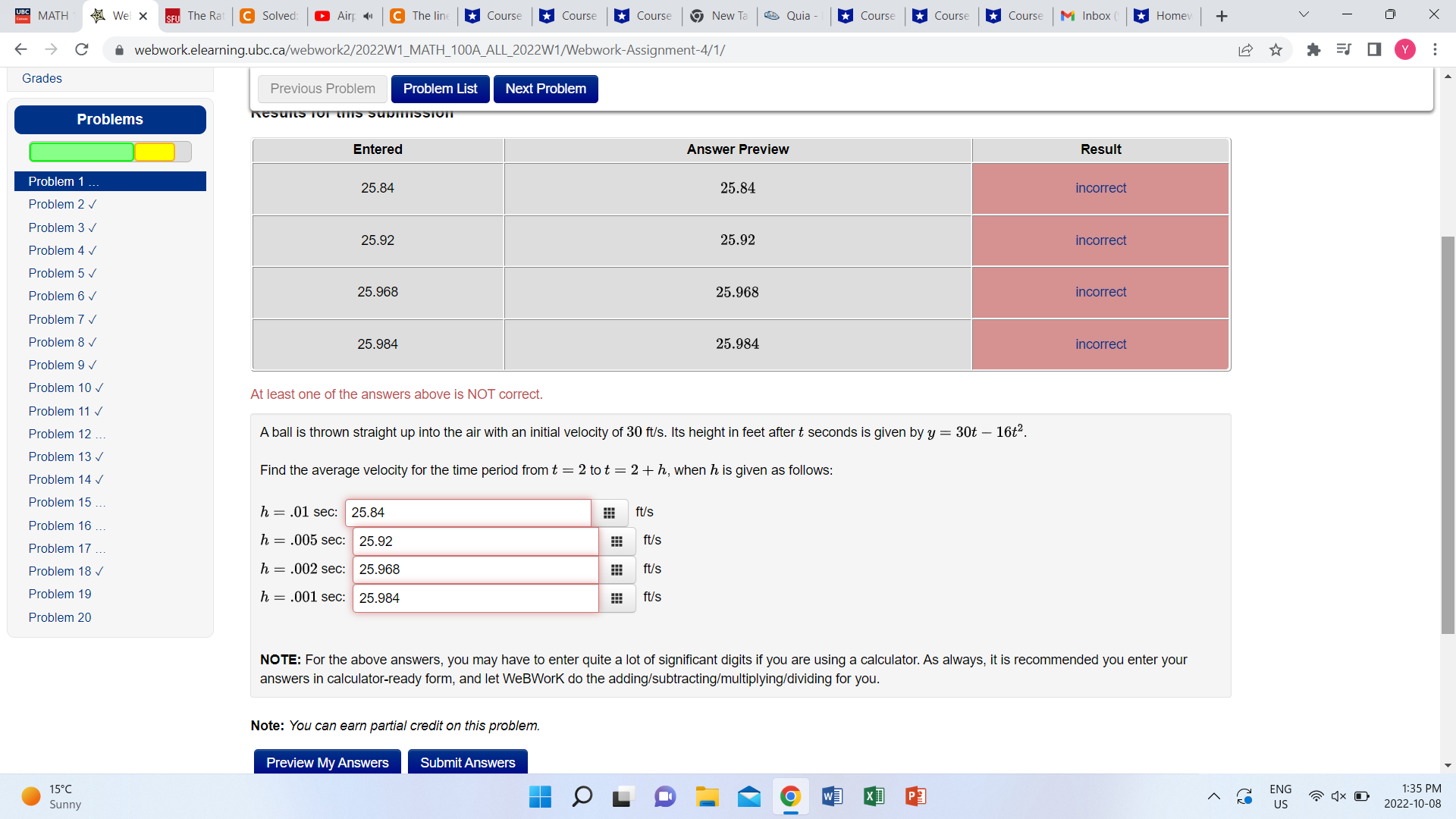Switch to the Homework browser tab

1163,15
